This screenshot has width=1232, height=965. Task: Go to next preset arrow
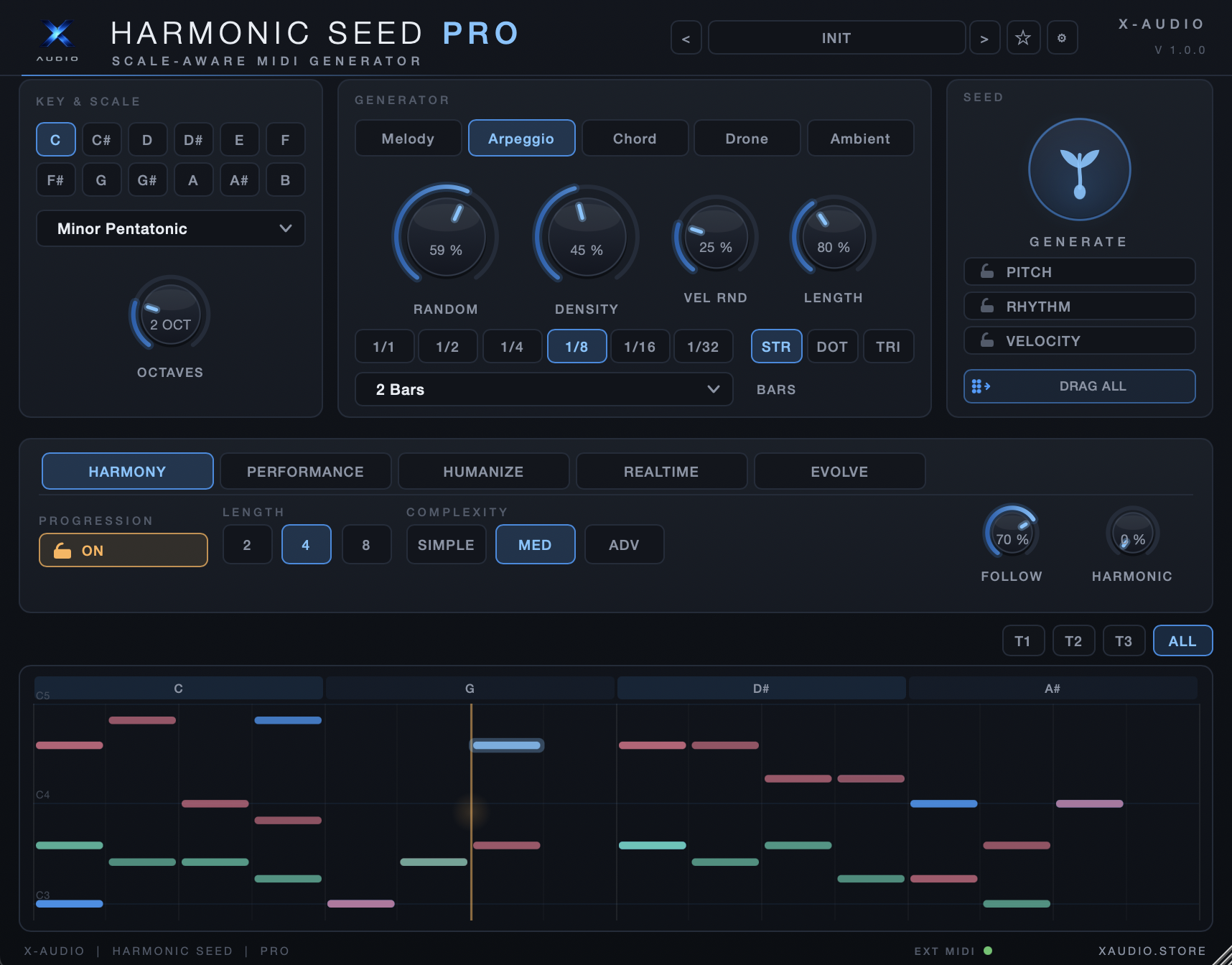[x=984, y=38]
